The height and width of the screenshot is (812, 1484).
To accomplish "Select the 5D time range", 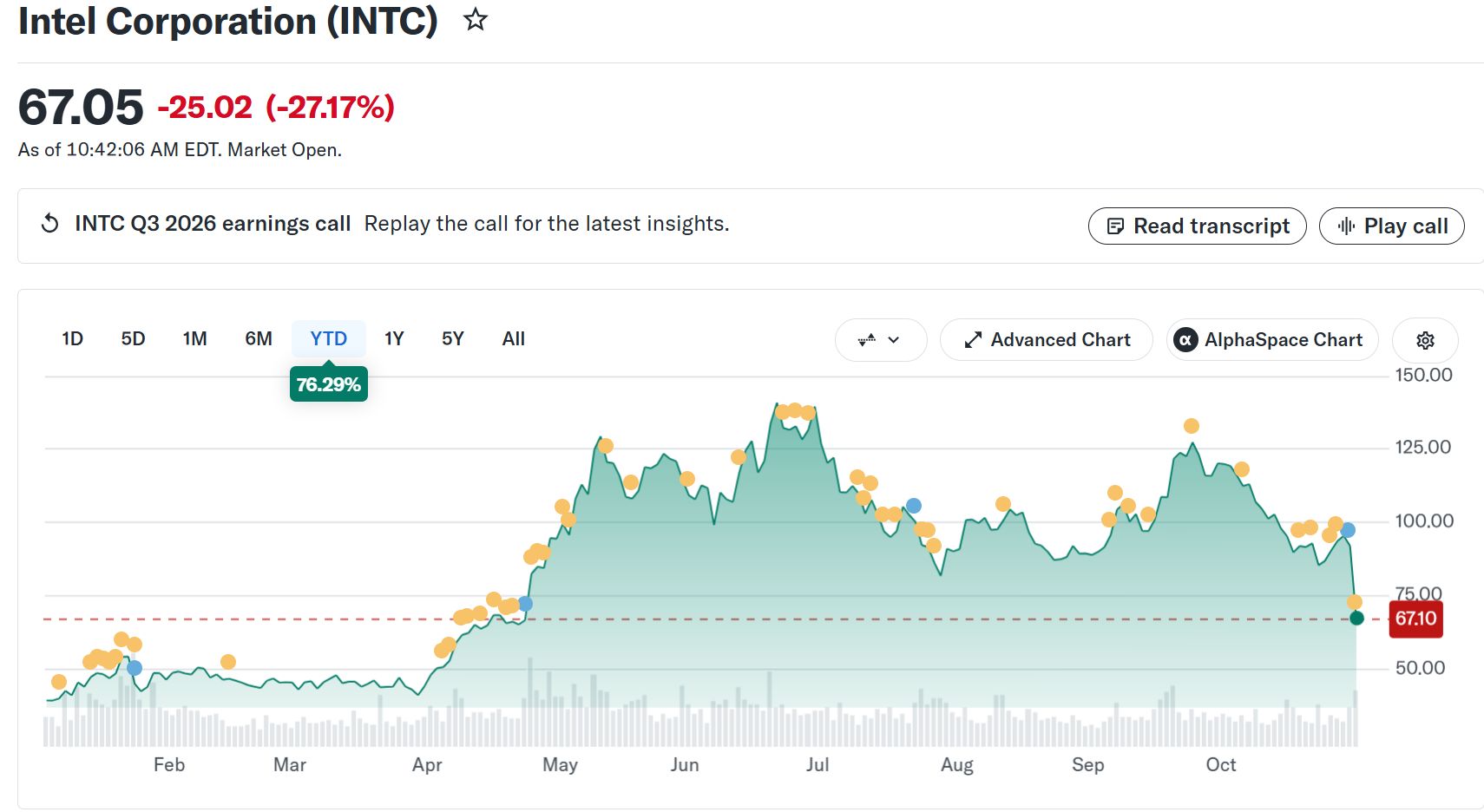I will coord(133,338).
